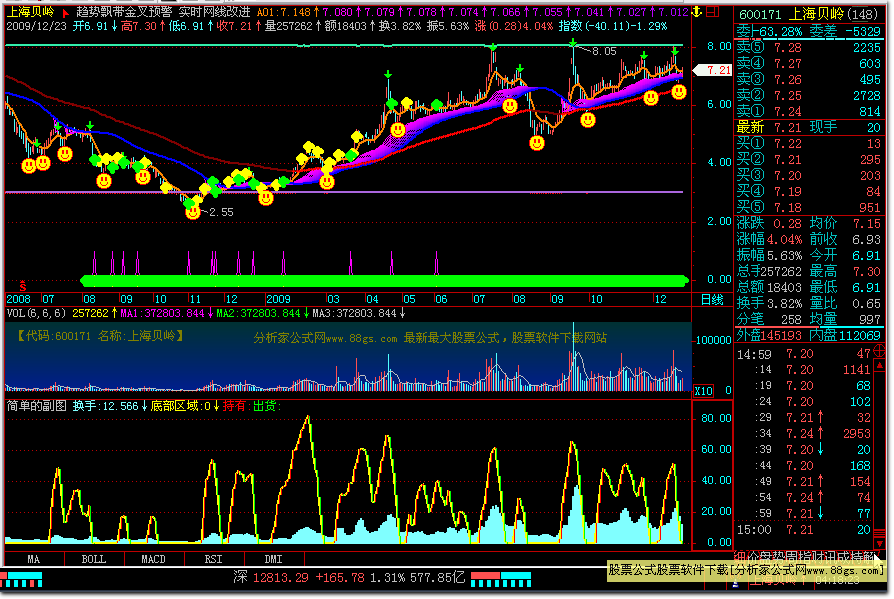Switch to the BOLL indicator tab

pyautogui.click(x=93, y=559)
